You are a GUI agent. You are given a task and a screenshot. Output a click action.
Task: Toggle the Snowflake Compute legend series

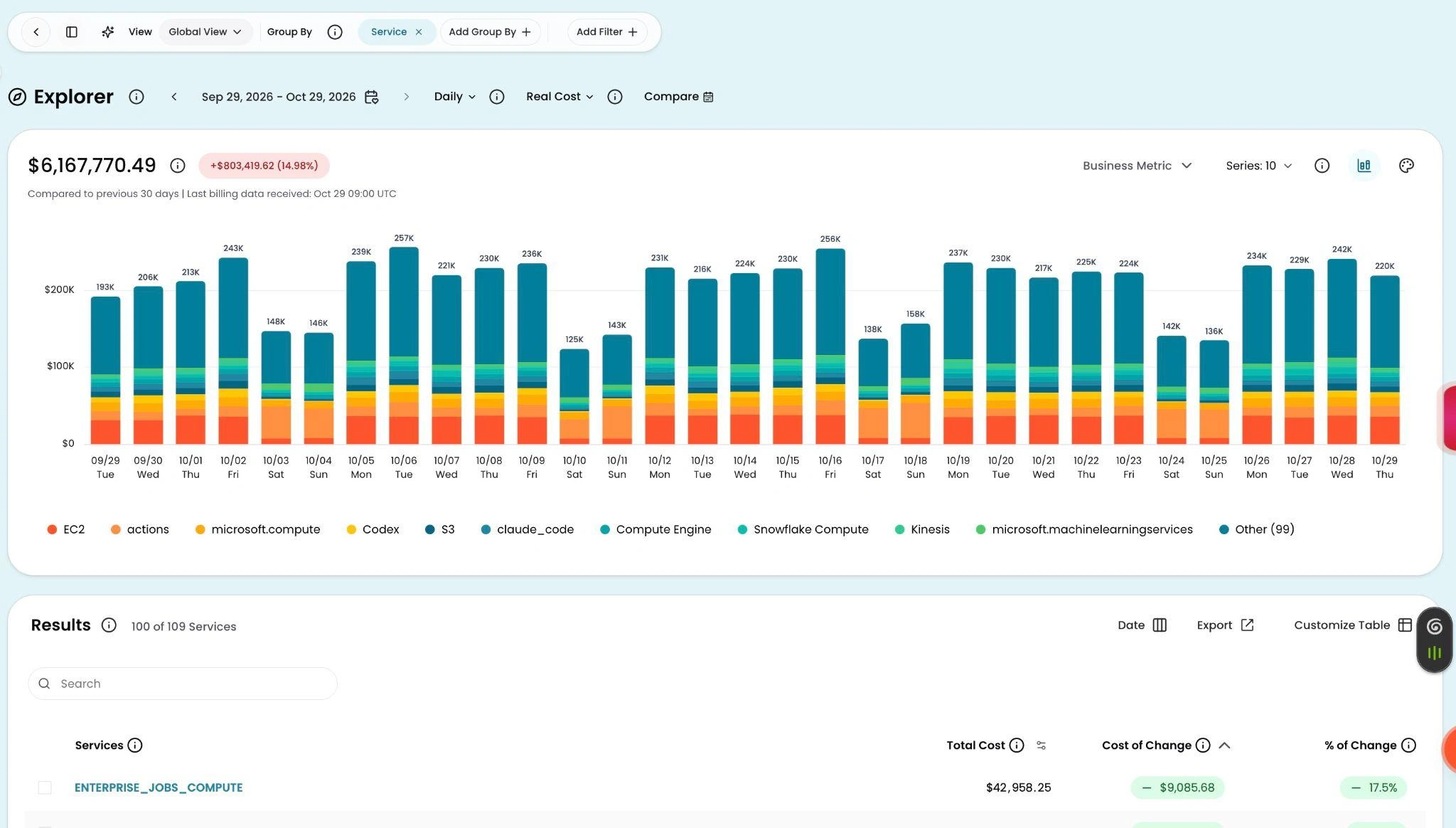tap(803, 530)
